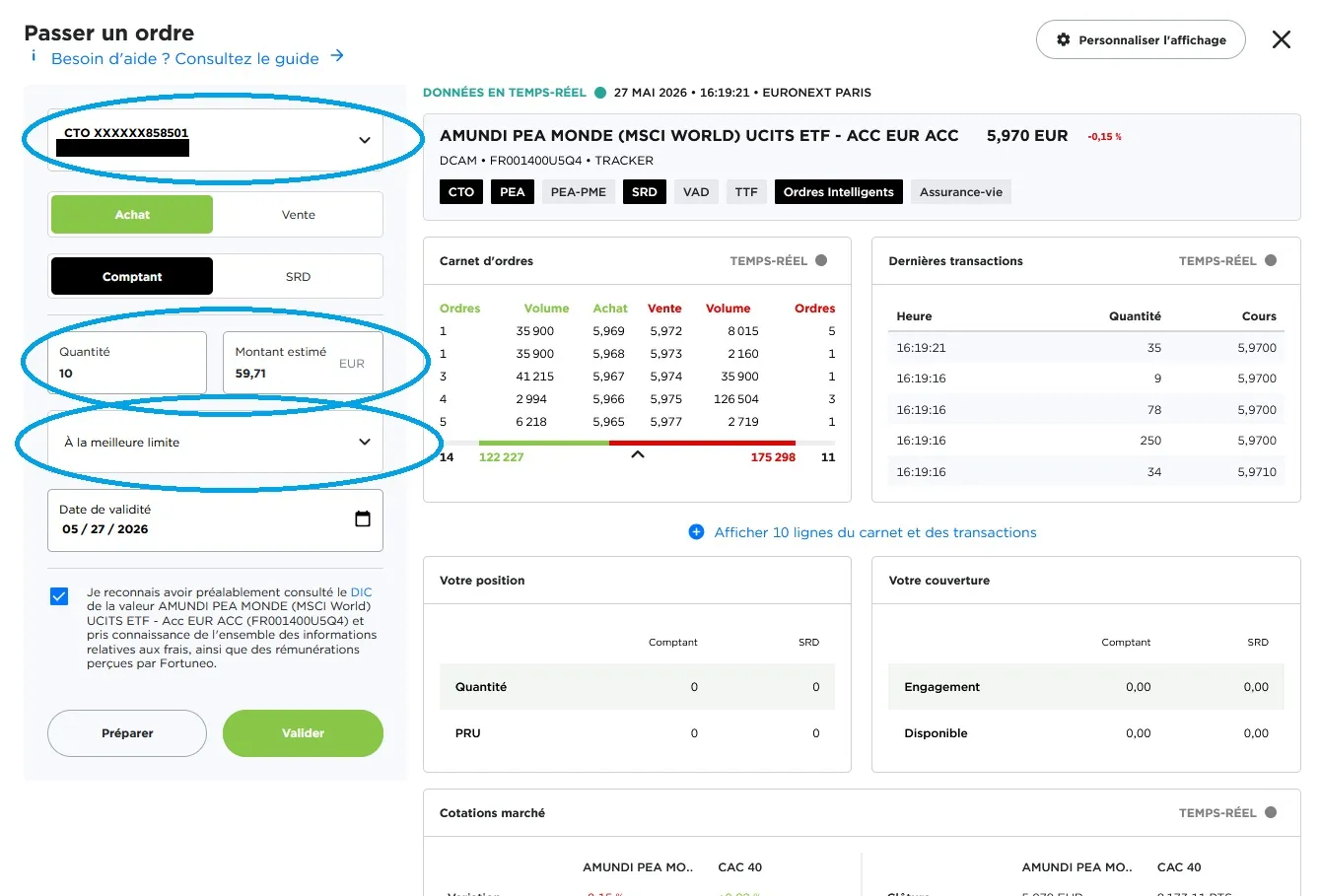This screenshot has width=1320, height=896.
Task: Click the Date de validité field
Action: click(215, 520)
